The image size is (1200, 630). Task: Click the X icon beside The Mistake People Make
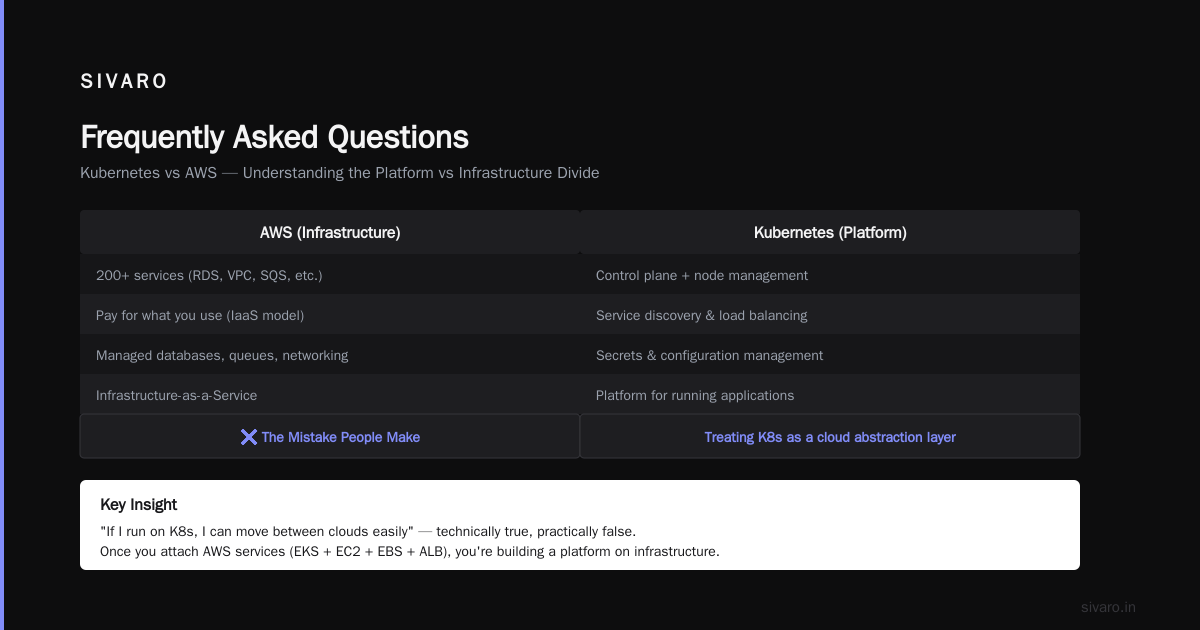(249, 437)
